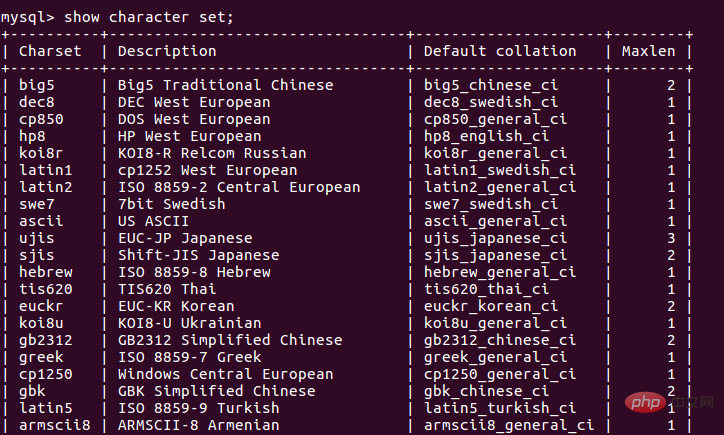Click the latin1_swedish_ci collation text
Image resolution: width=724 pixels, height=435 pixels.
point(500,170)
